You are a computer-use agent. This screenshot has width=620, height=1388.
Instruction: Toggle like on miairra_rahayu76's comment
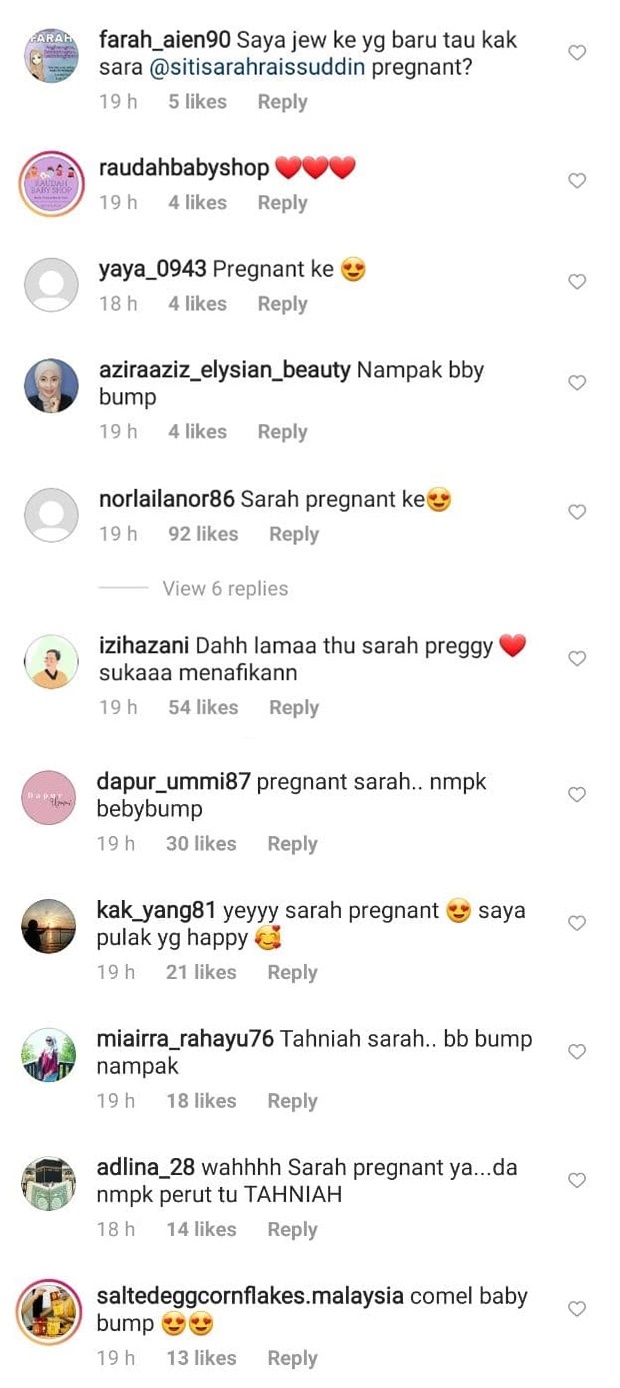click(577, 1052)
